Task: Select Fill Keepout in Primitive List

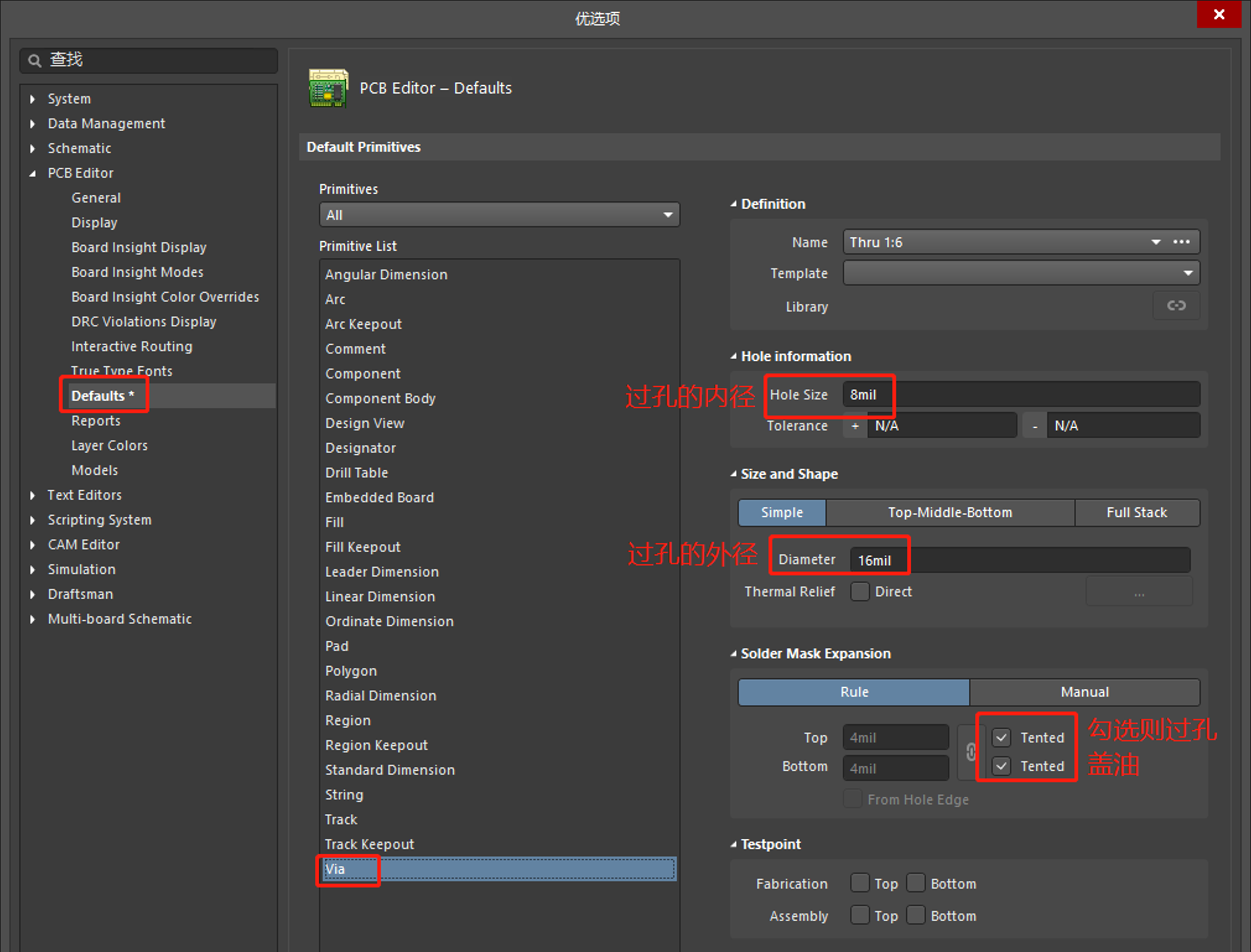Action: tap(363, 547)
